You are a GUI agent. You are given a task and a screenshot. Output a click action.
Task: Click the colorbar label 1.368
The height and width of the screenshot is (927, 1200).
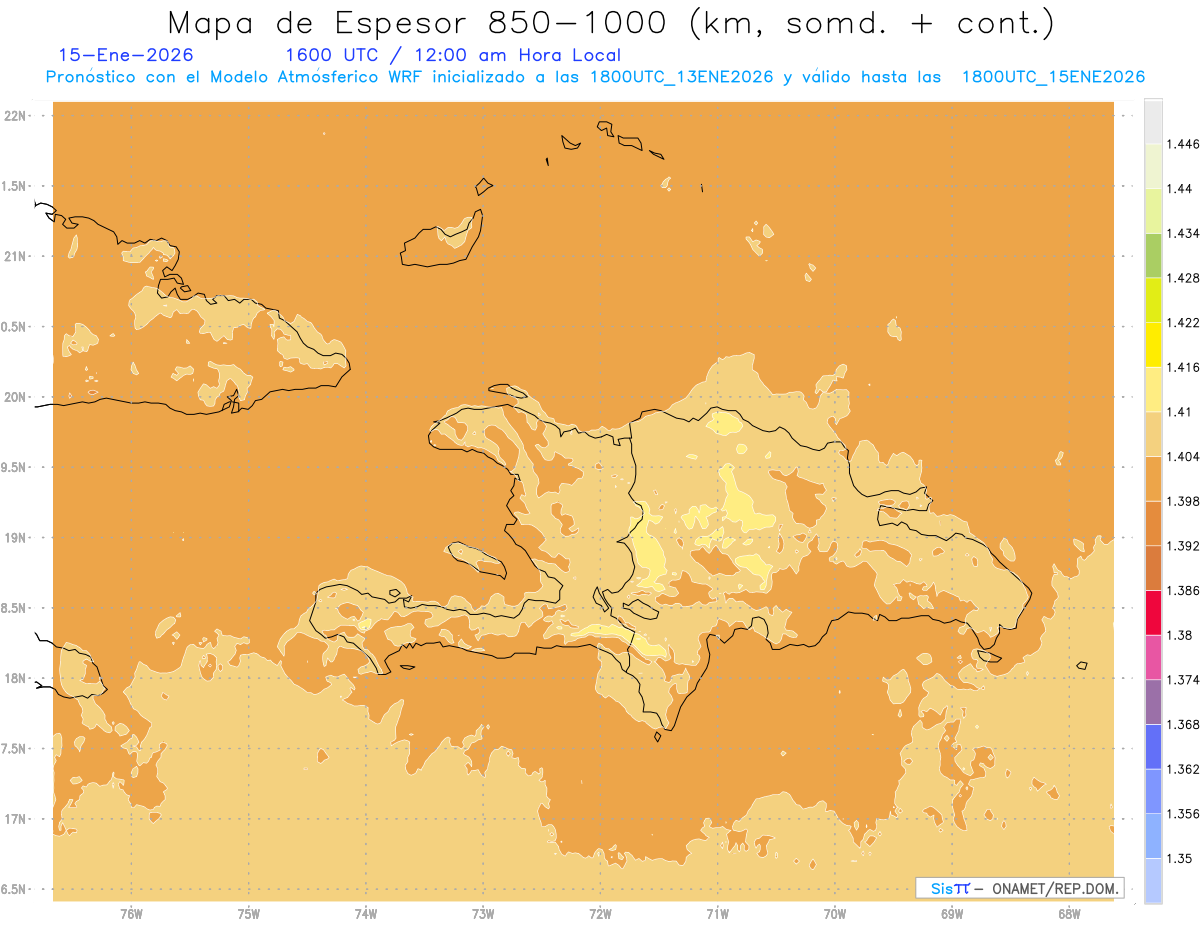pos(1183,725)
